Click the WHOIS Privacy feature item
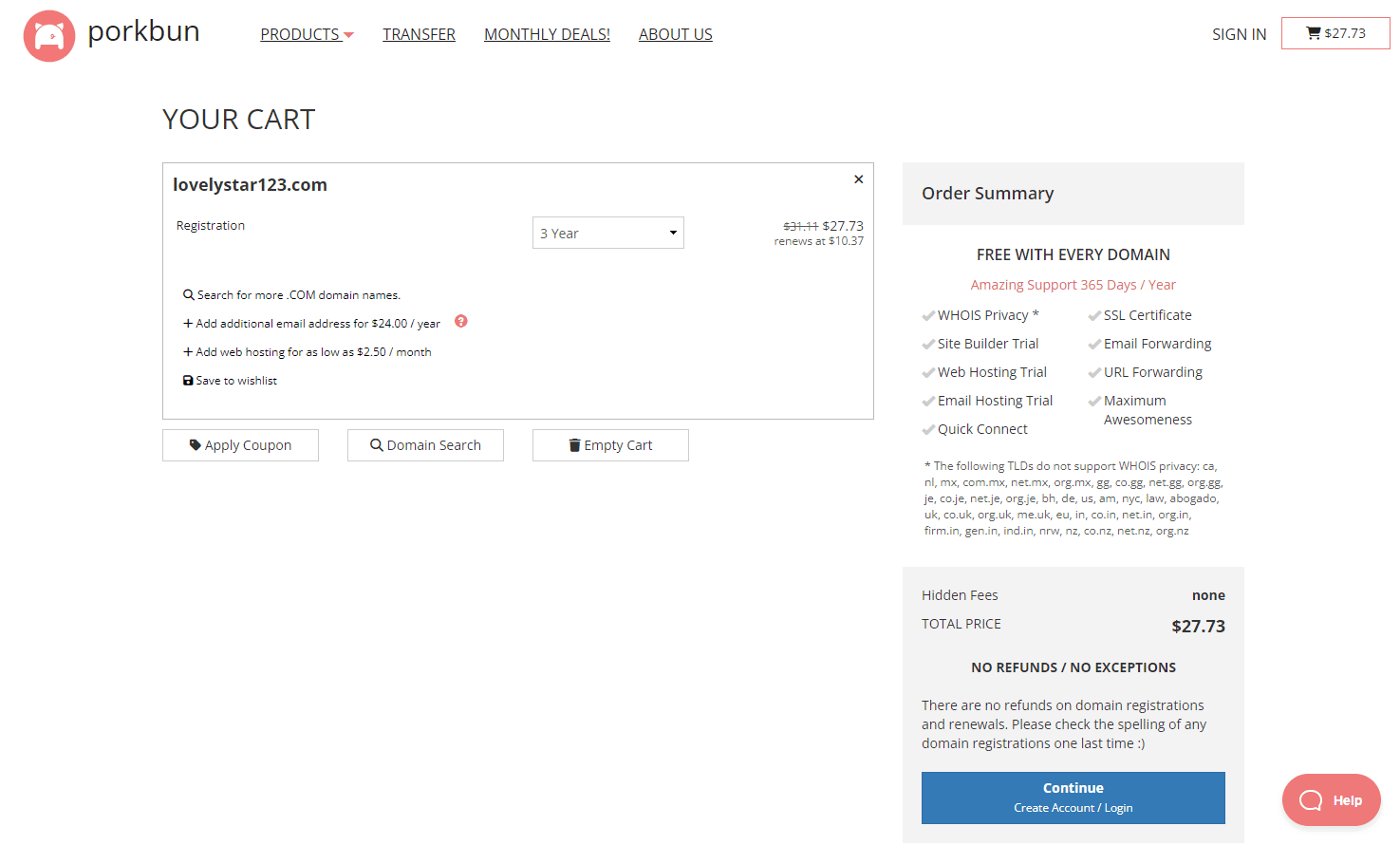1400x845 pixels. (980, 315)
